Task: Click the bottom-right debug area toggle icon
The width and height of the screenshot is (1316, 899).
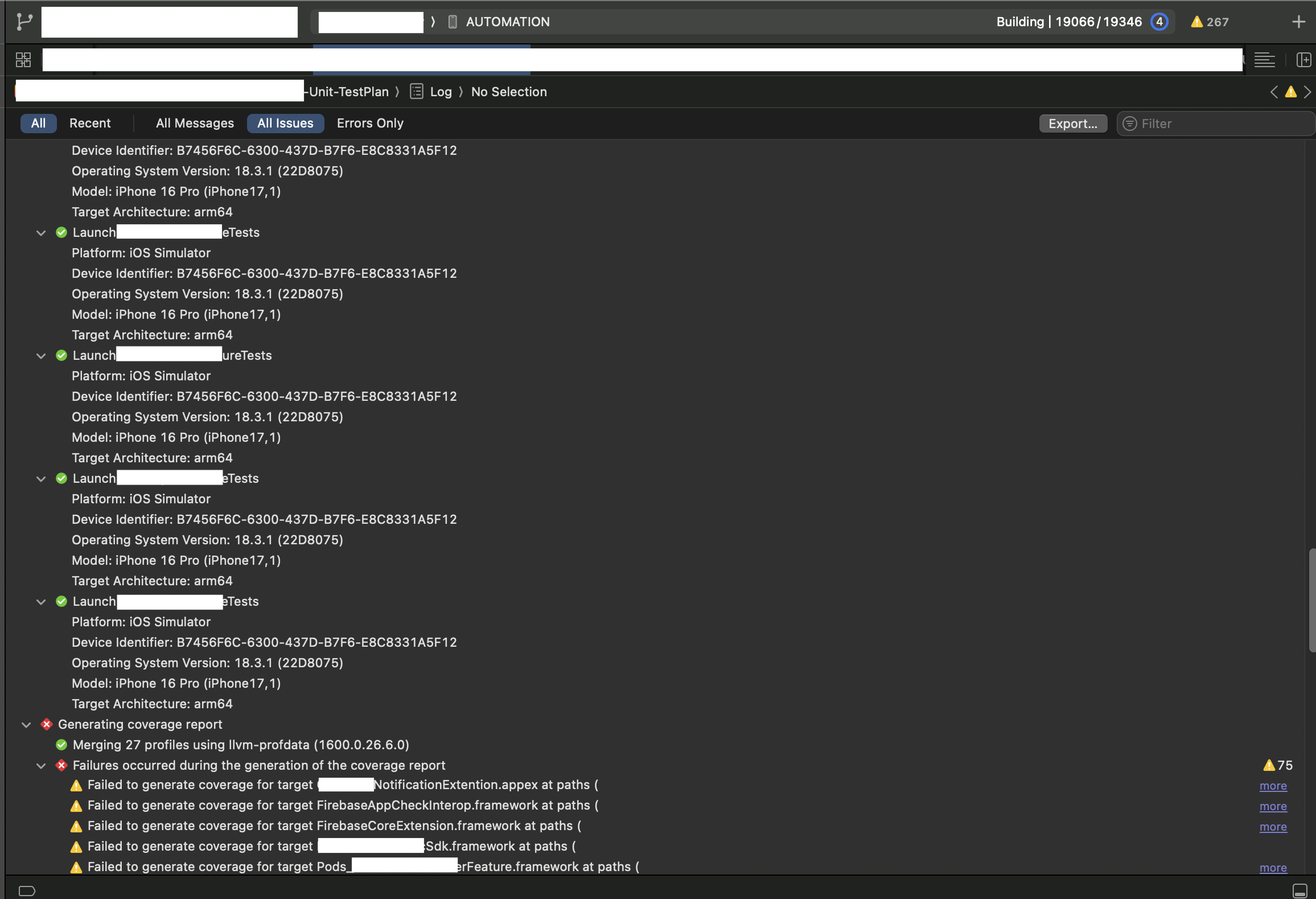Action: [x=1299, y=890]
